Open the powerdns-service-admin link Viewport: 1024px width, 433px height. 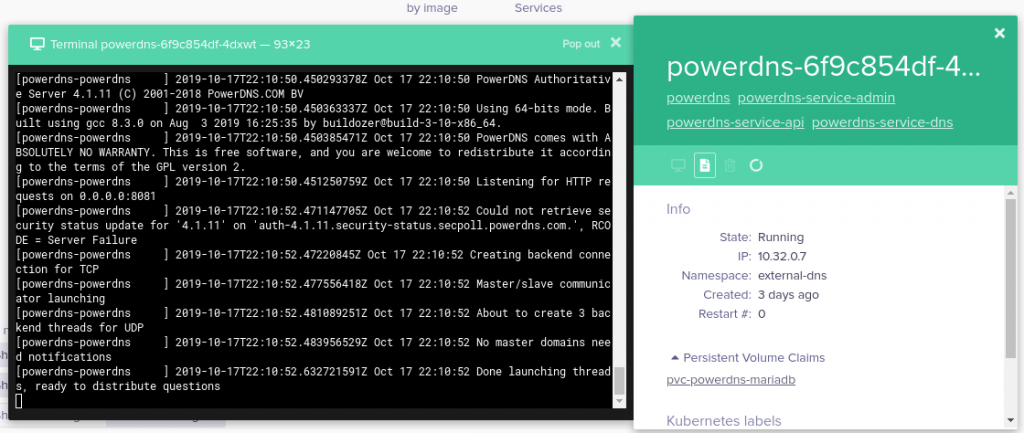[x=816, y=98]
